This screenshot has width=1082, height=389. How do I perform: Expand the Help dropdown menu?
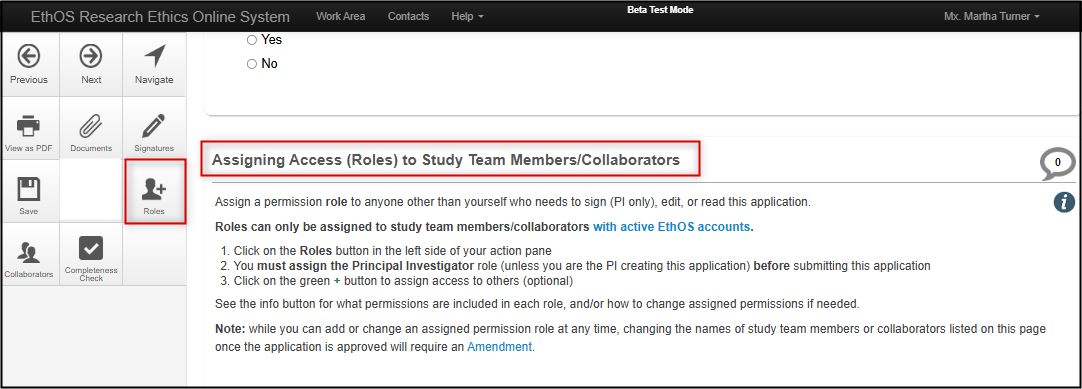click(x=467, y=17)
